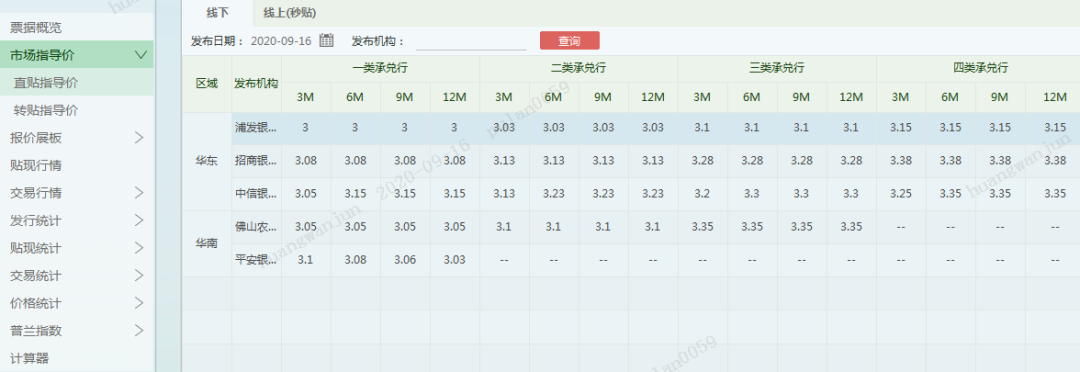The height and width of the screenshot is (372, 1080).
Task: Open the calendar date picker icon
Action: pos(326,41)
